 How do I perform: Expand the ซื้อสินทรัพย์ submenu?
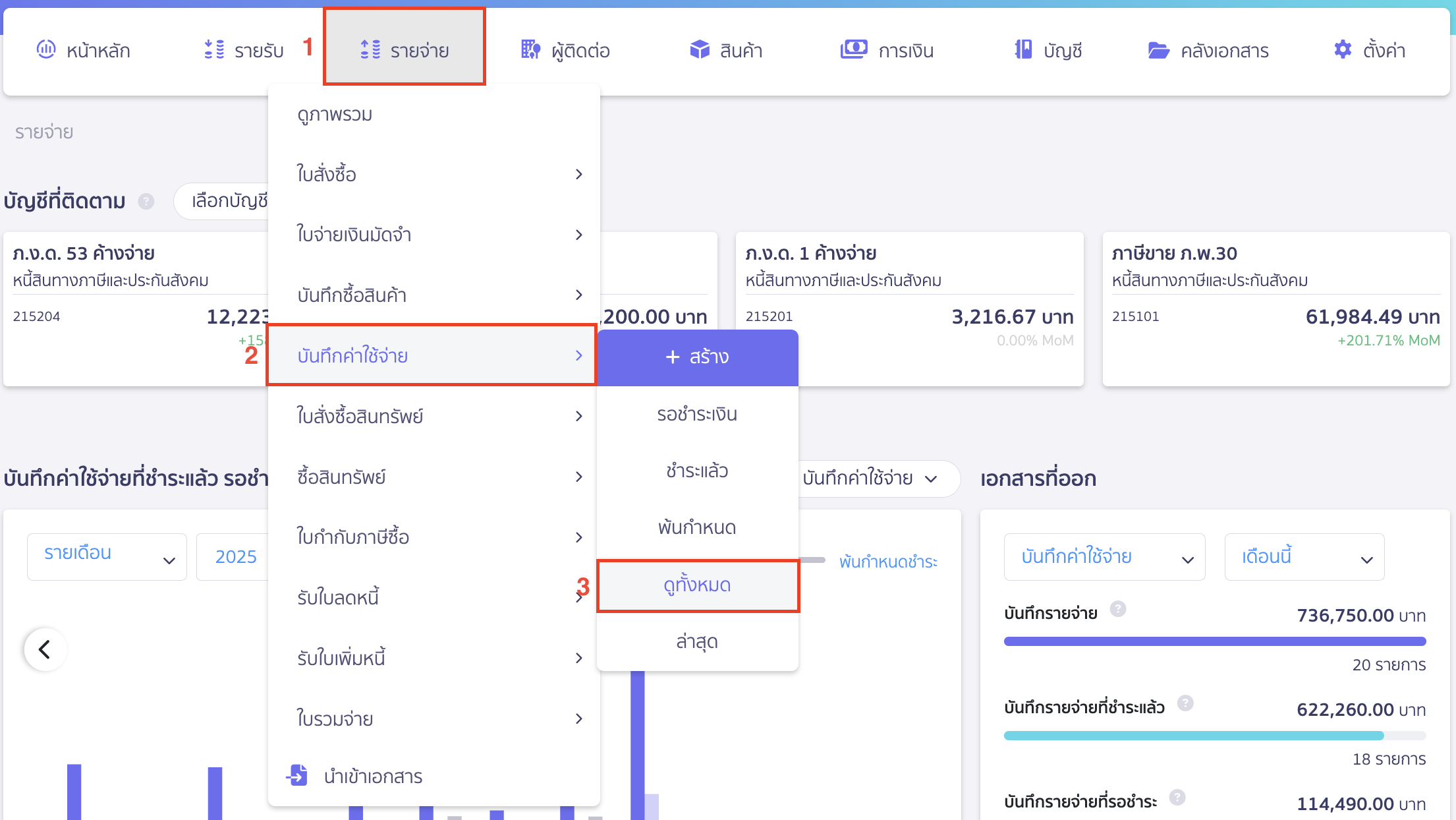[434, 477]
